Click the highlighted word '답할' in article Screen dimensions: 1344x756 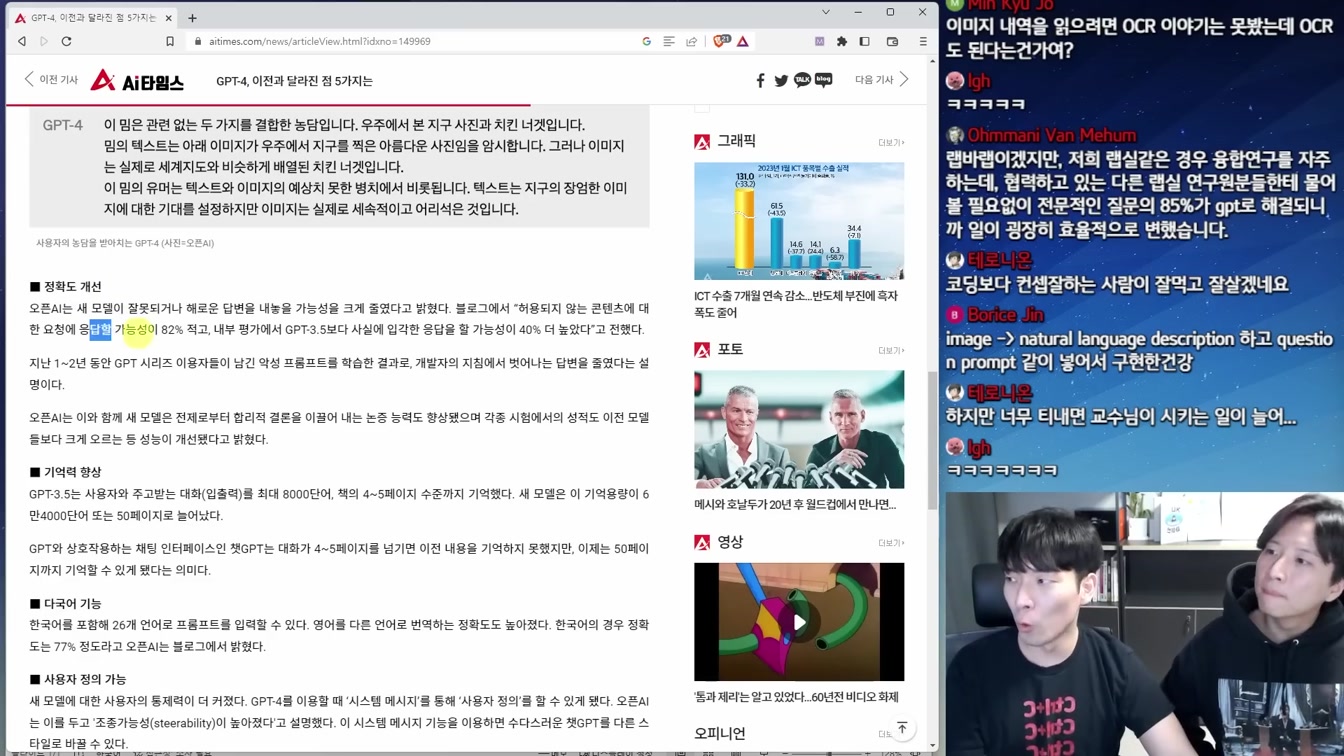100,330
